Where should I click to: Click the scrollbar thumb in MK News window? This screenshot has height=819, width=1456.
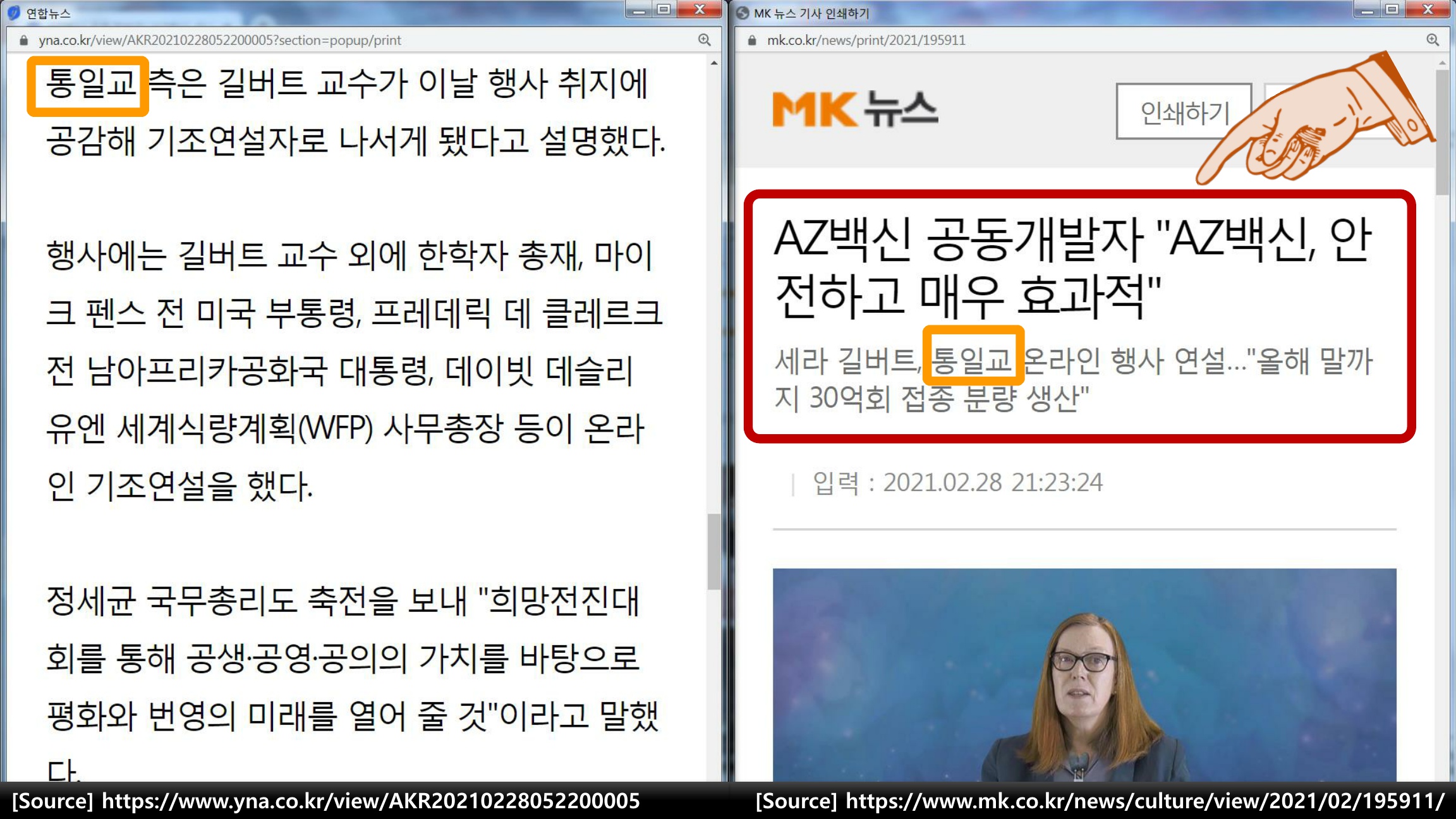(1442, 132)
